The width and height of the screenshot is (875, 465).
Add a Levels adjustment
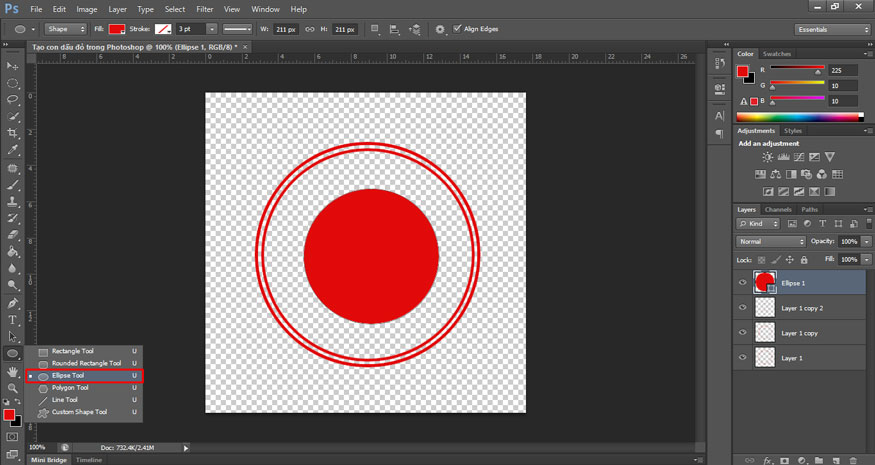(783, 157)
